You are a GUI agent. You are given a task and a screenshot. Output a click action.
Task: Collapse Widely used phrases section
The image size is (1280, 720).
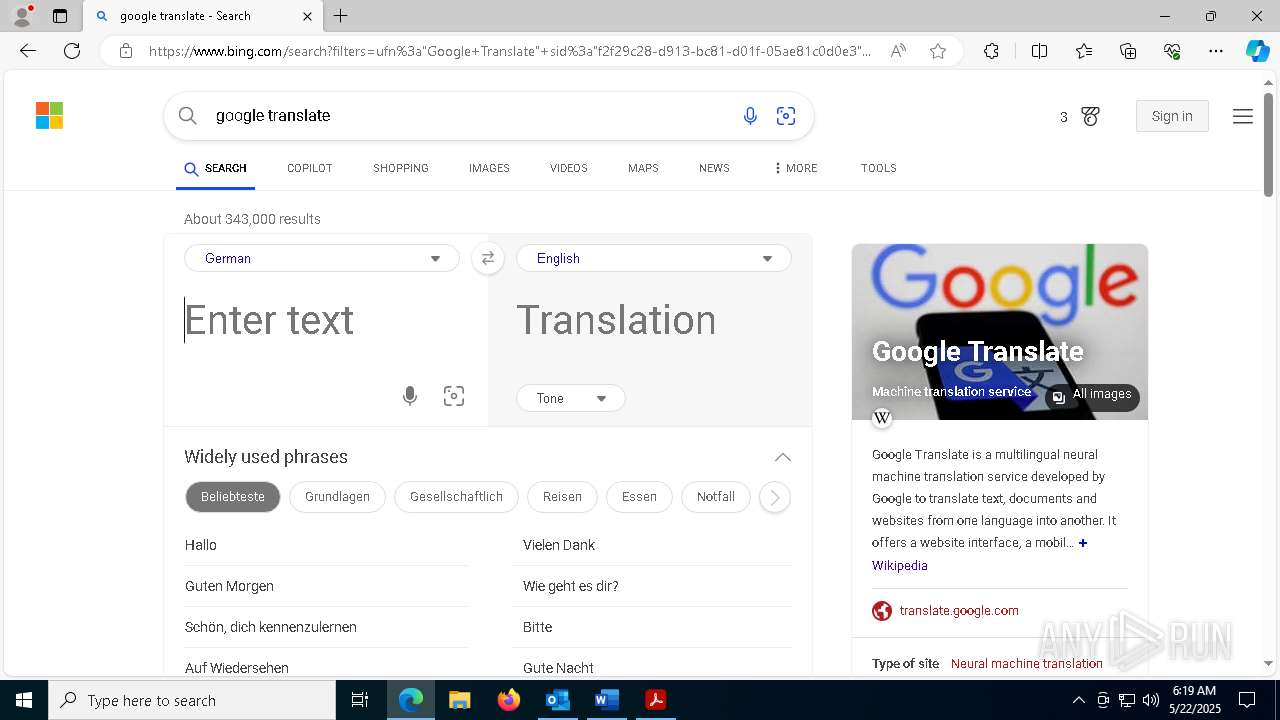tap(782, 457)
